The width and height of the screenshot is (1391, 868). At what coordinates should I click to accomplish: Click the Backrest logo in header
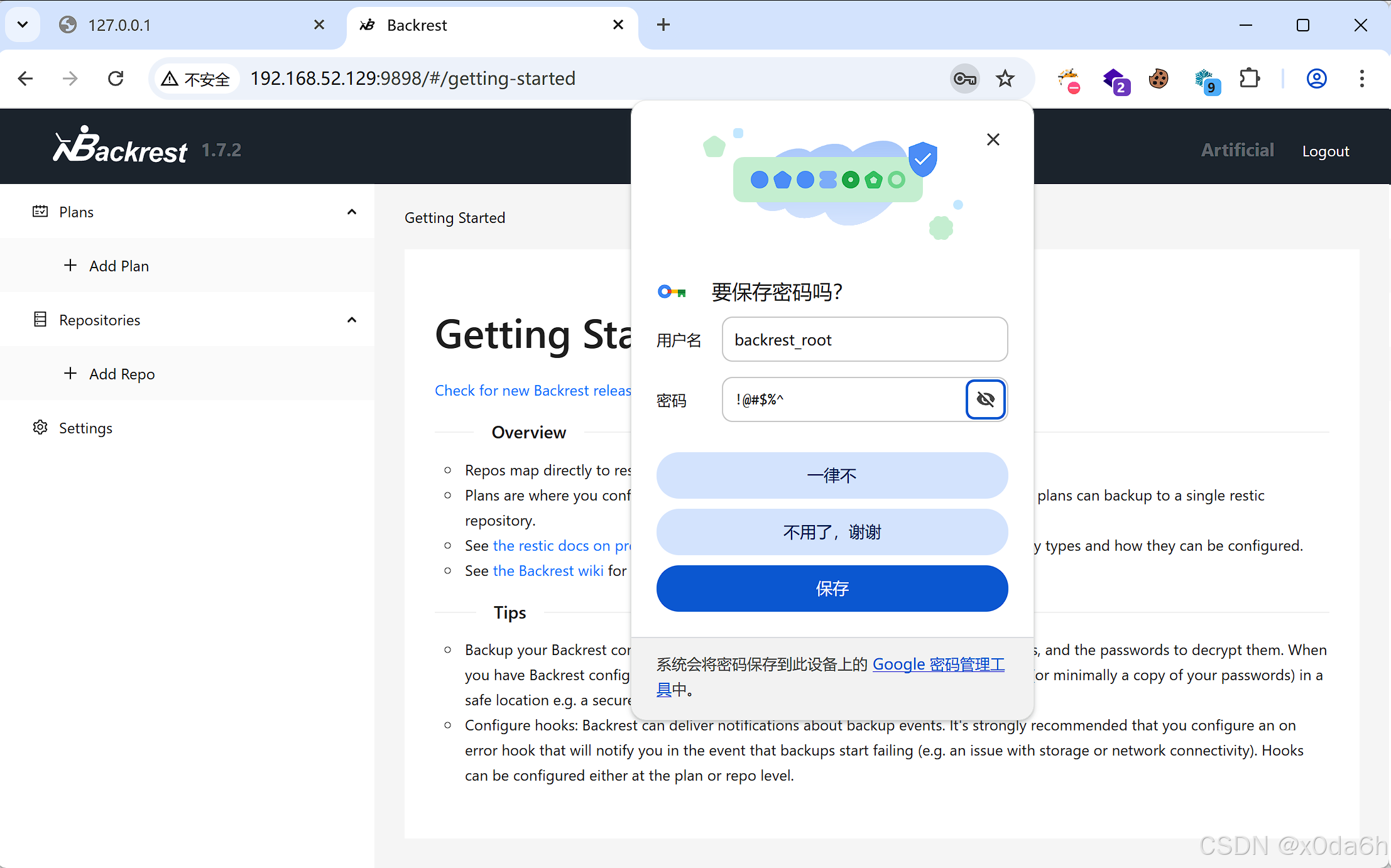[x=121, y=146]
